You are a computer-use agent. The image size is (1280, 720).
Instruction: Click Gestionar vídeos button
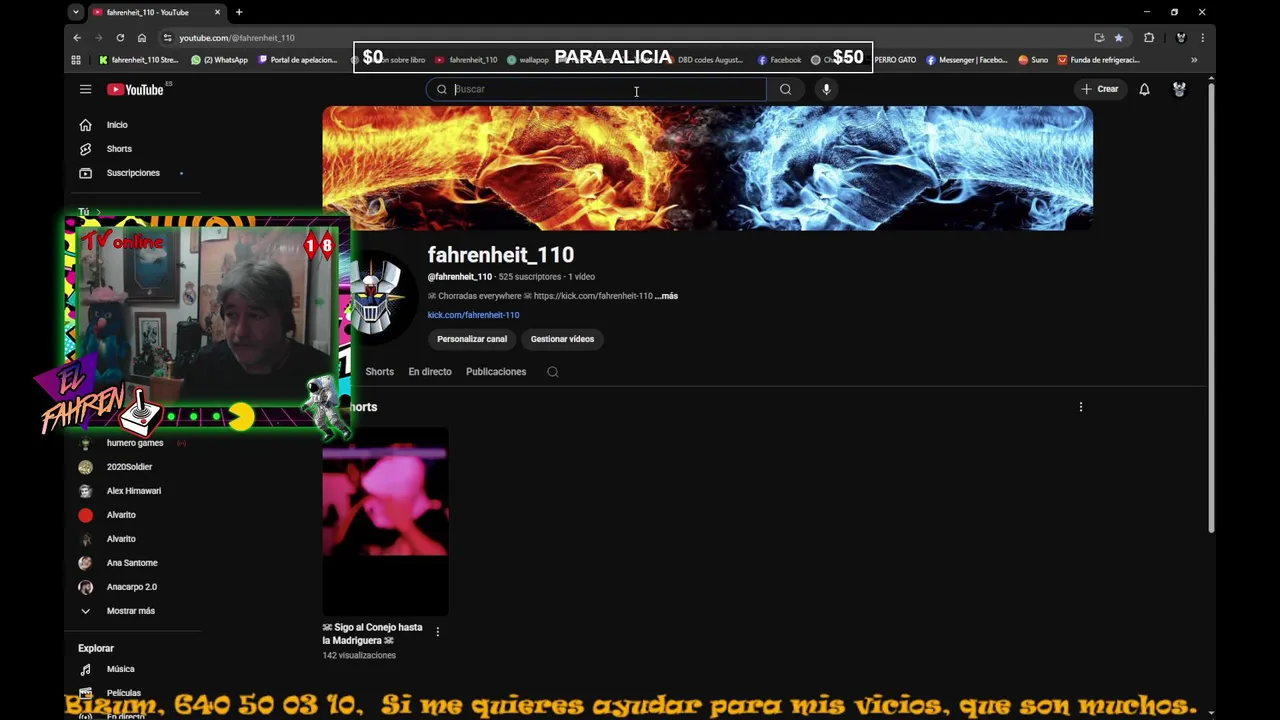(562, 339)
